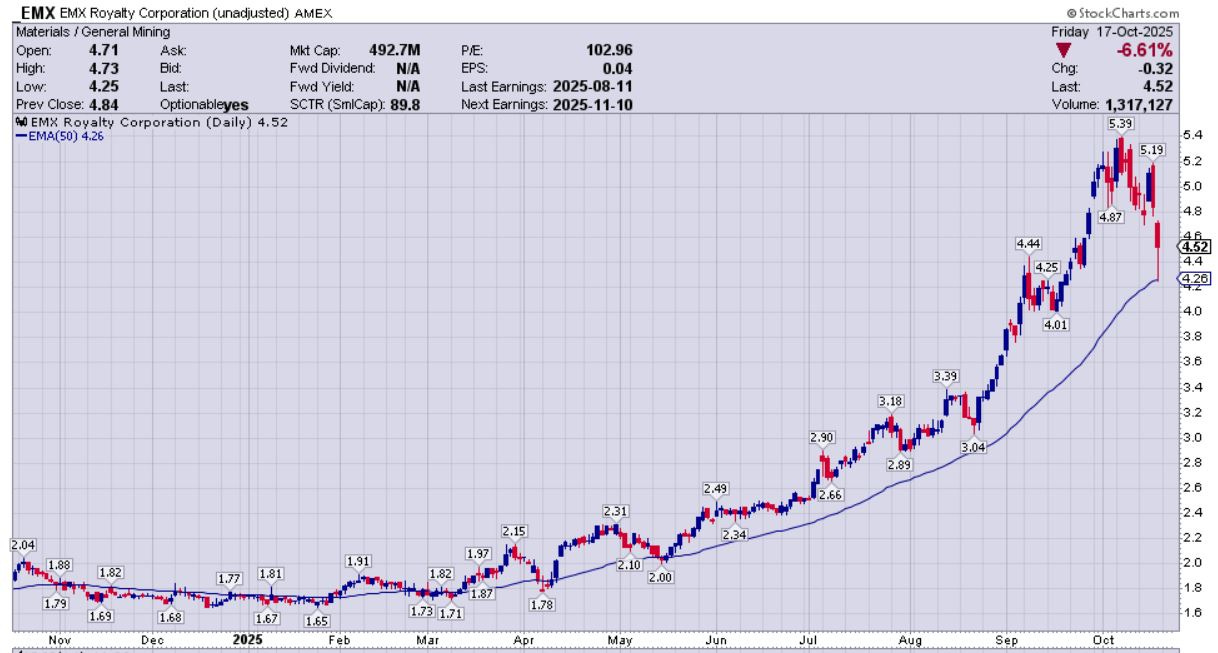Click the 4.44 September high label
The image size is (1218, 653).
point(1027,244)
